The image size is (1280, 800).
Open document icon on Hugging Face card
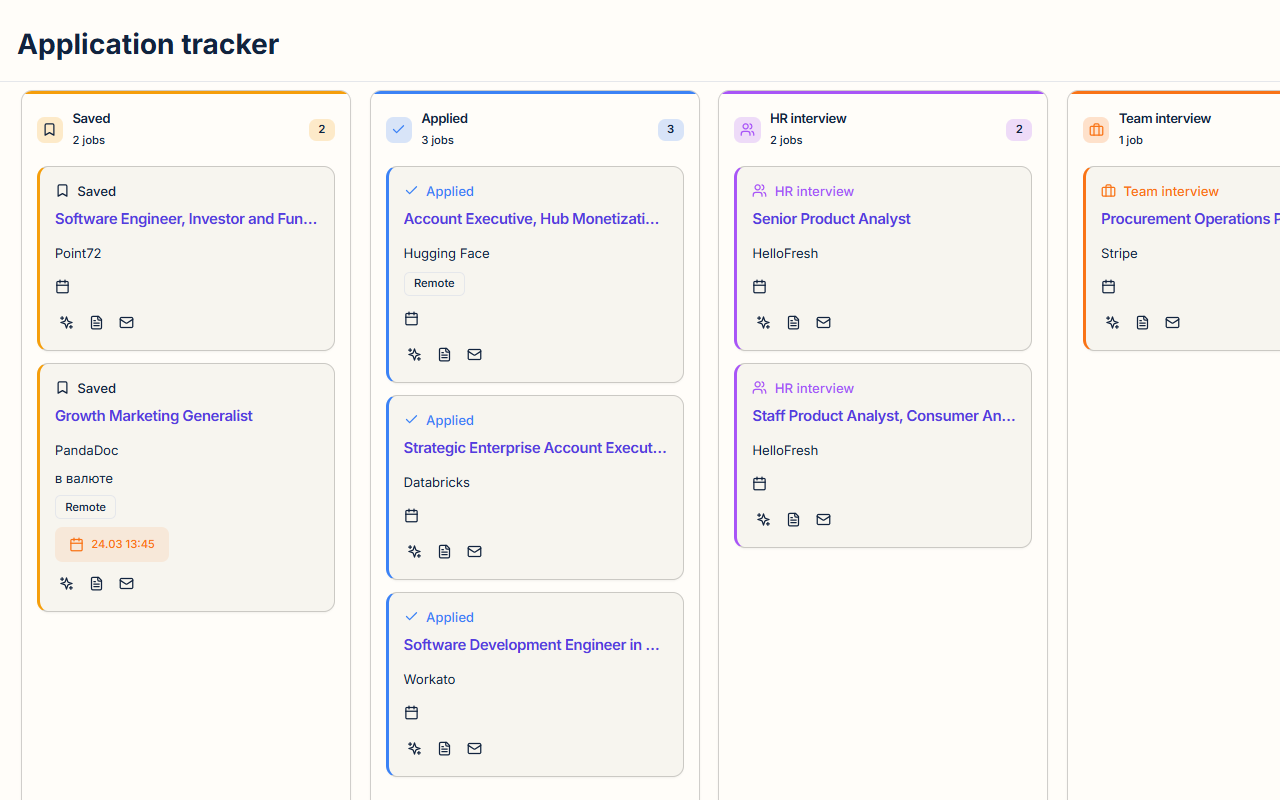(445, 354)
